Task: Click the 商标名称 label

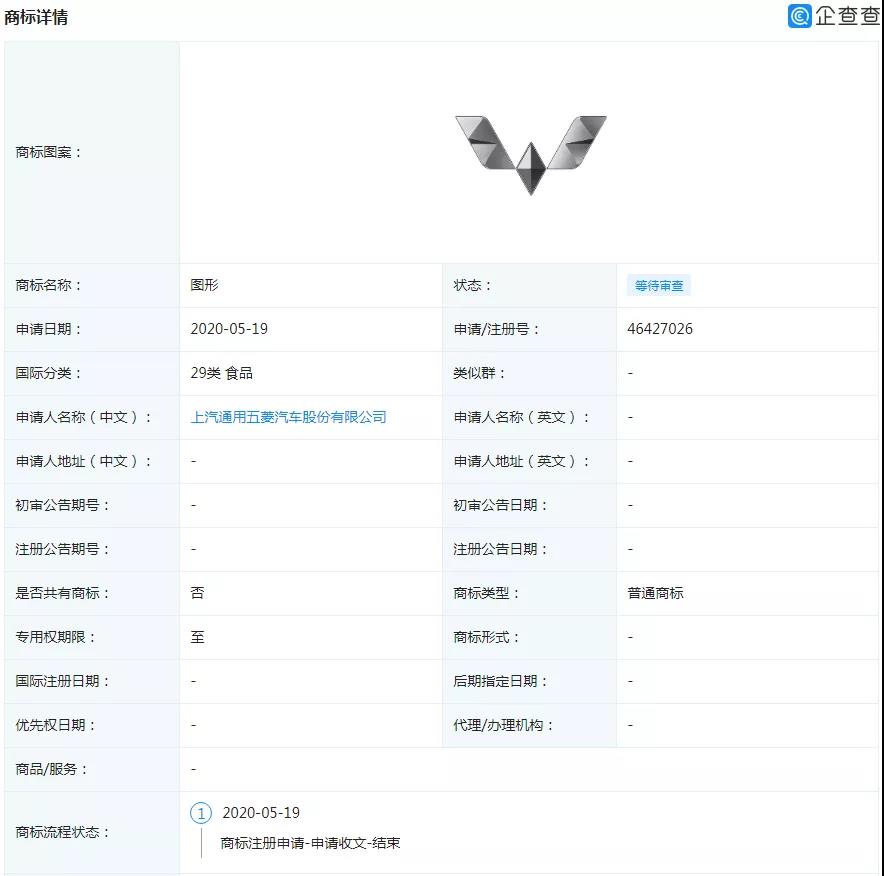Action: (x=48, y=285)
